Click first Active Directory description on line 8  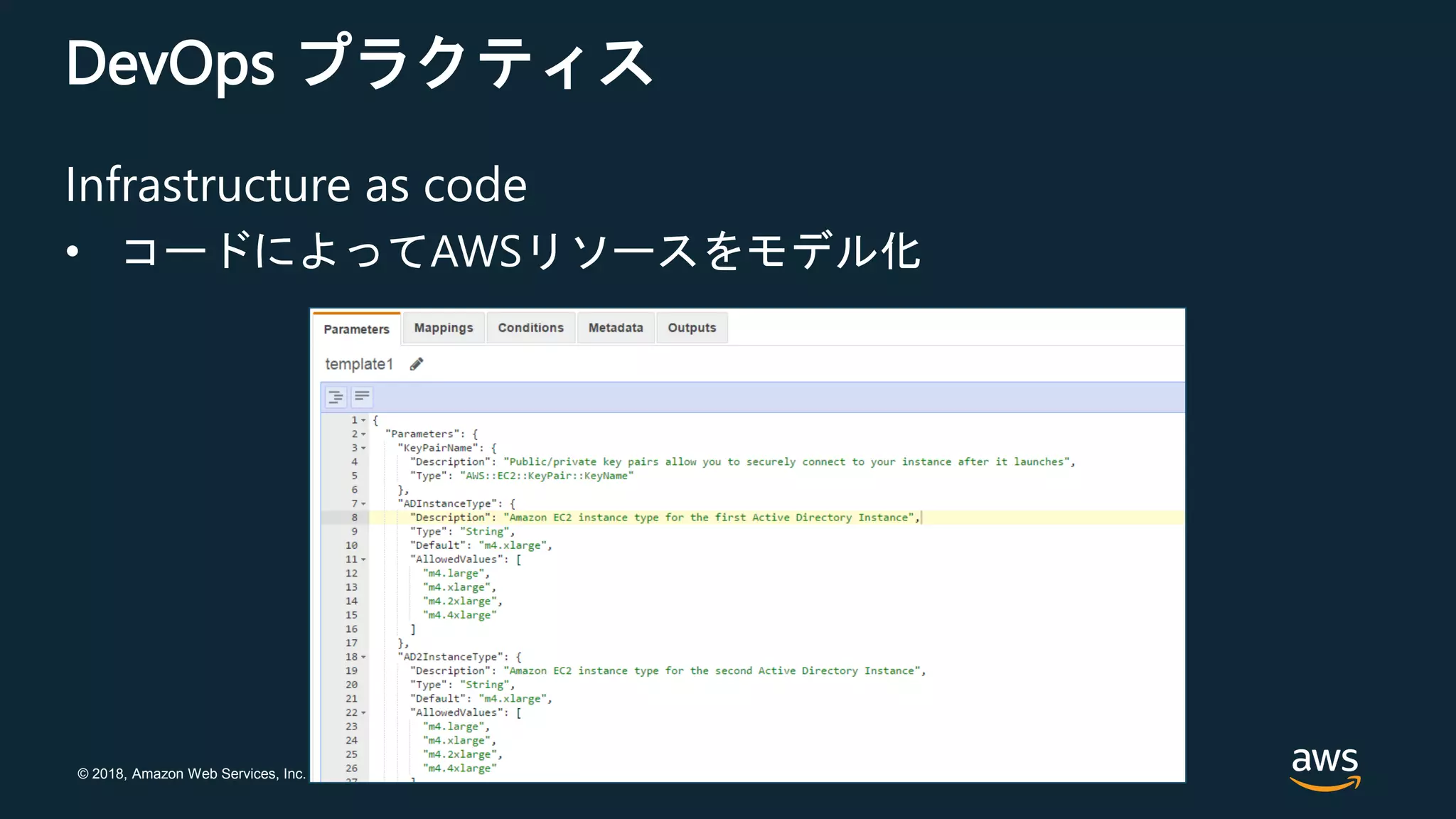tap(709, 518)
